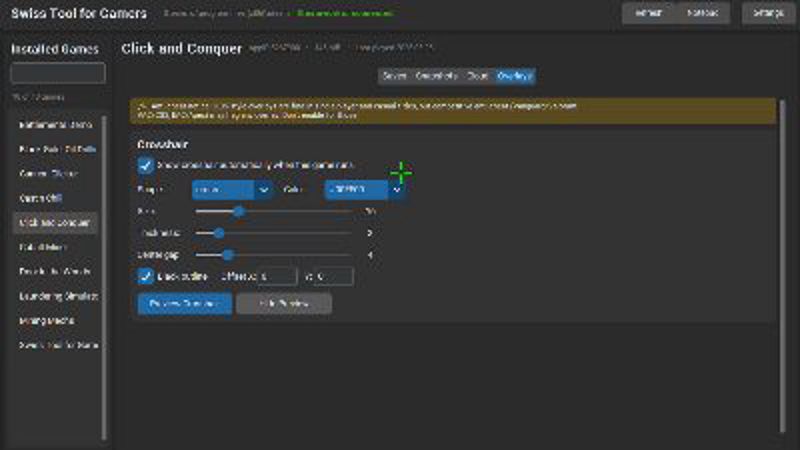Click the green status text in header
800x450 pixels.
[x=345, y=13]
